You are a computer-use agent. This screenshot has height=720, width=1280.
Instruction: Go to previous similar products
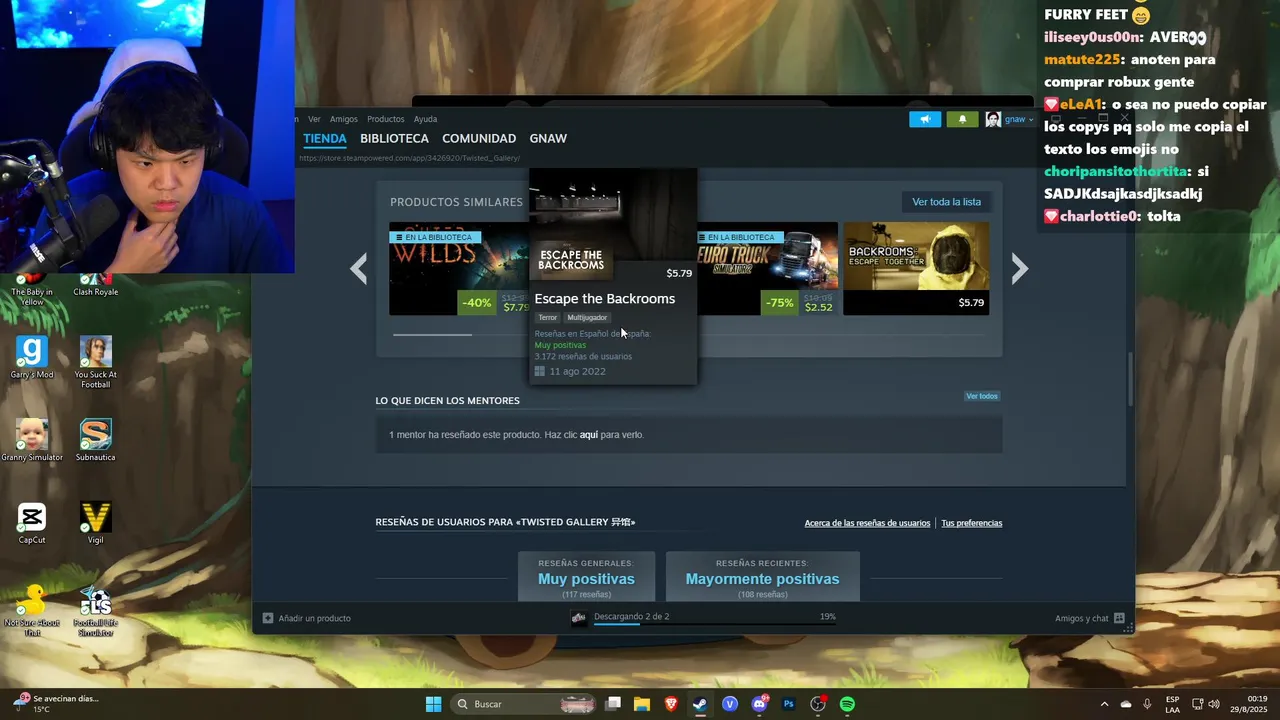tap(359, 268)
